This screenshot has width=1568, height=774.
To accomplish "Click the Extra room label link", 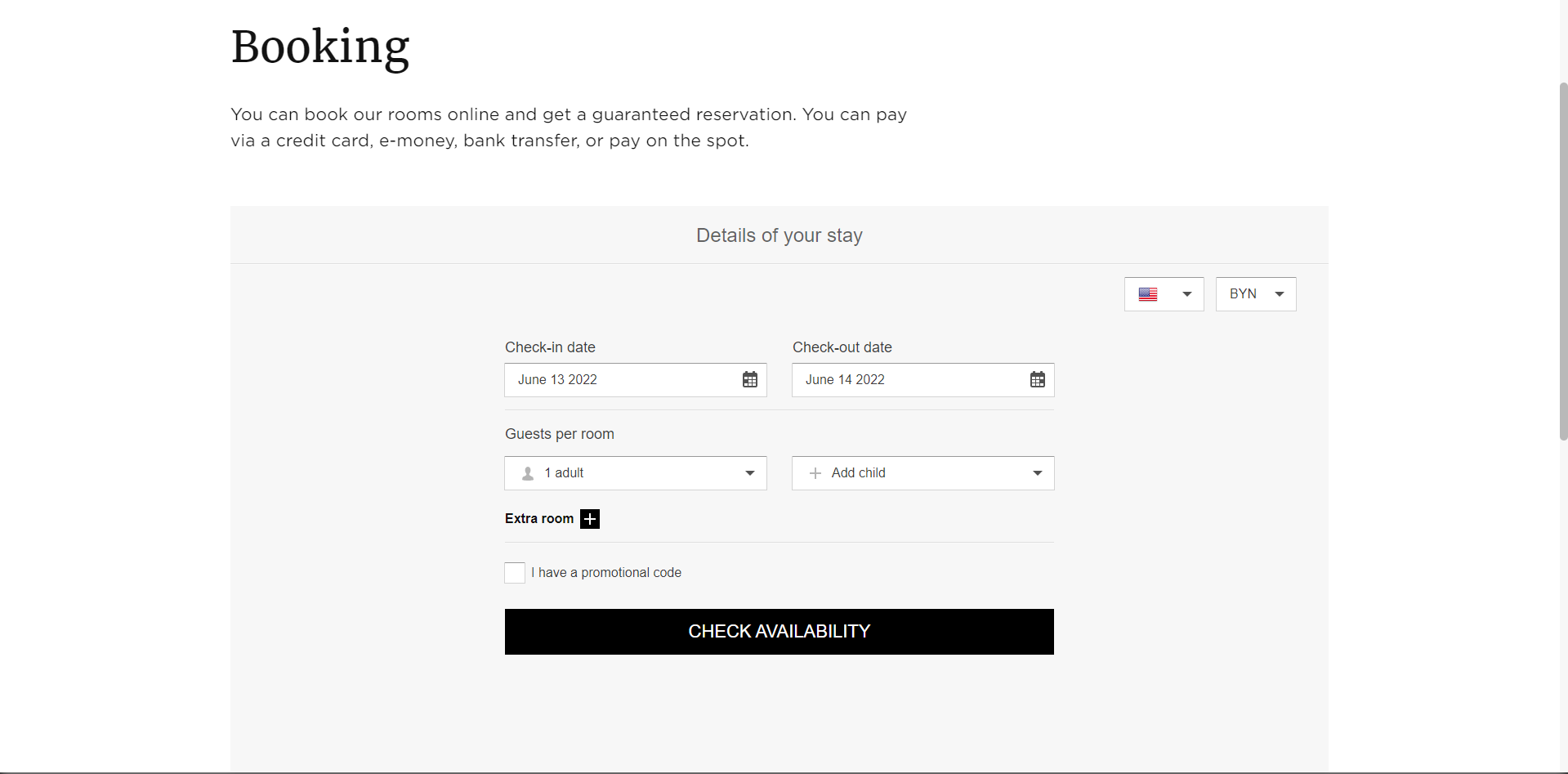I will 539,519.
